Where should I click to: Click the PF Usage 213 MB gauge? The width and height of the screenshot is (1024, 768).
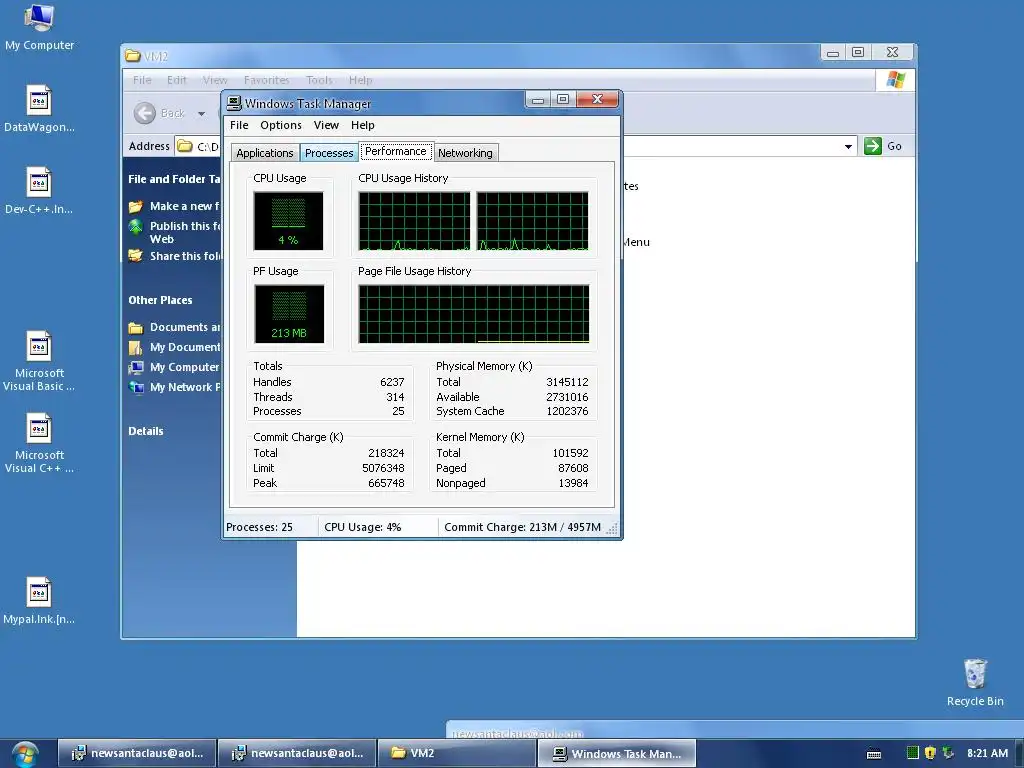coord(289,314)
